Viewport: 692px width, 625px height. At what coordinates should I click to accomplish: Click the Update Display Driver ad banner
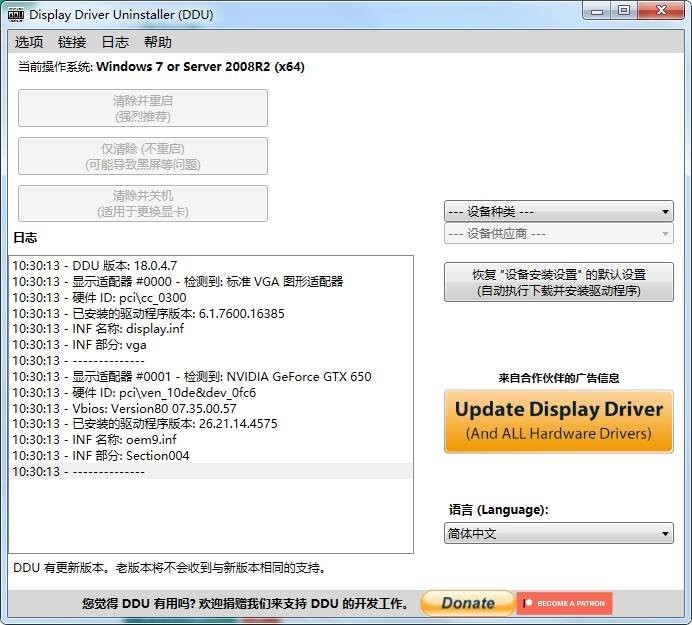coord(558,421)
